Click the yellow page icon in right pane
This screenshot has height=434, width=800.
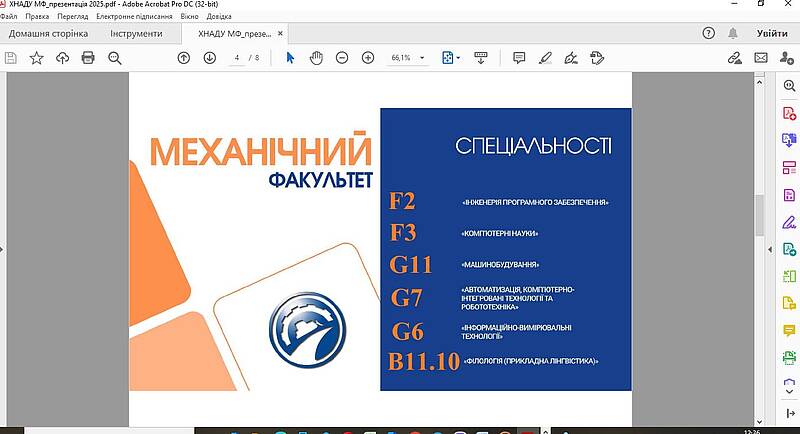(789, 303)
